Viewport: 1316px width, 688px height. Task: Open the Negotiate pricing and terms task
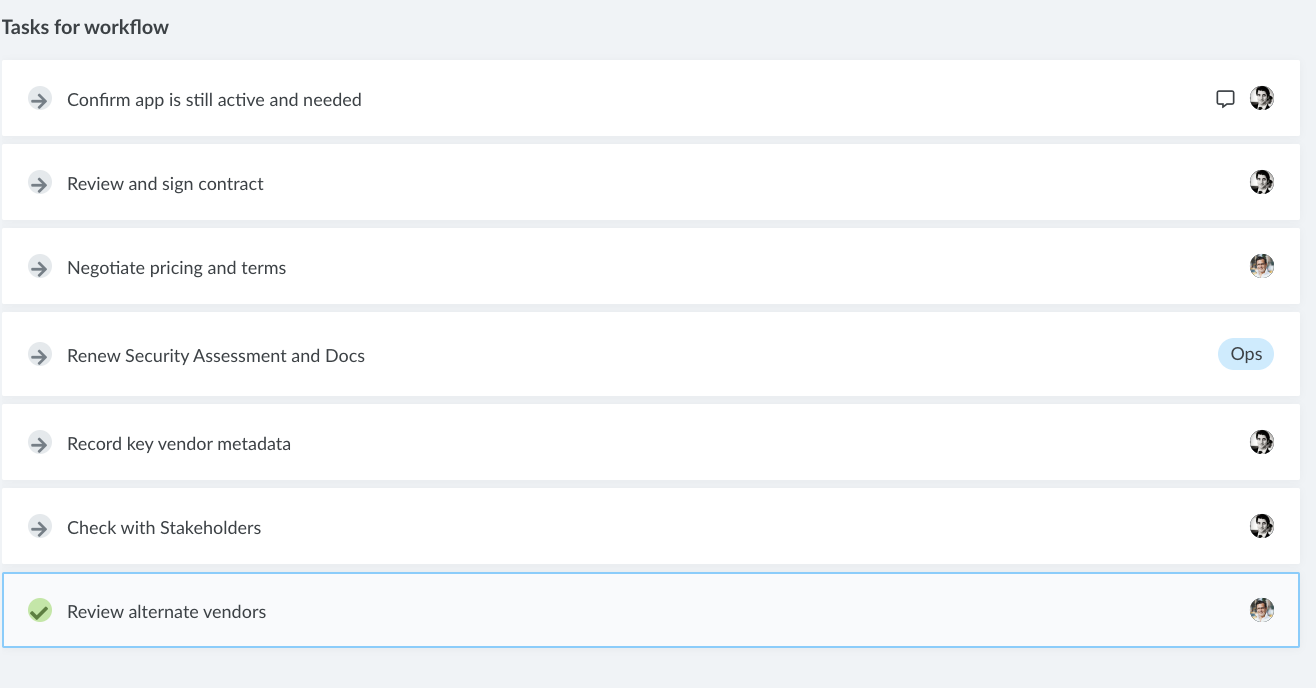tap(176, 268)
